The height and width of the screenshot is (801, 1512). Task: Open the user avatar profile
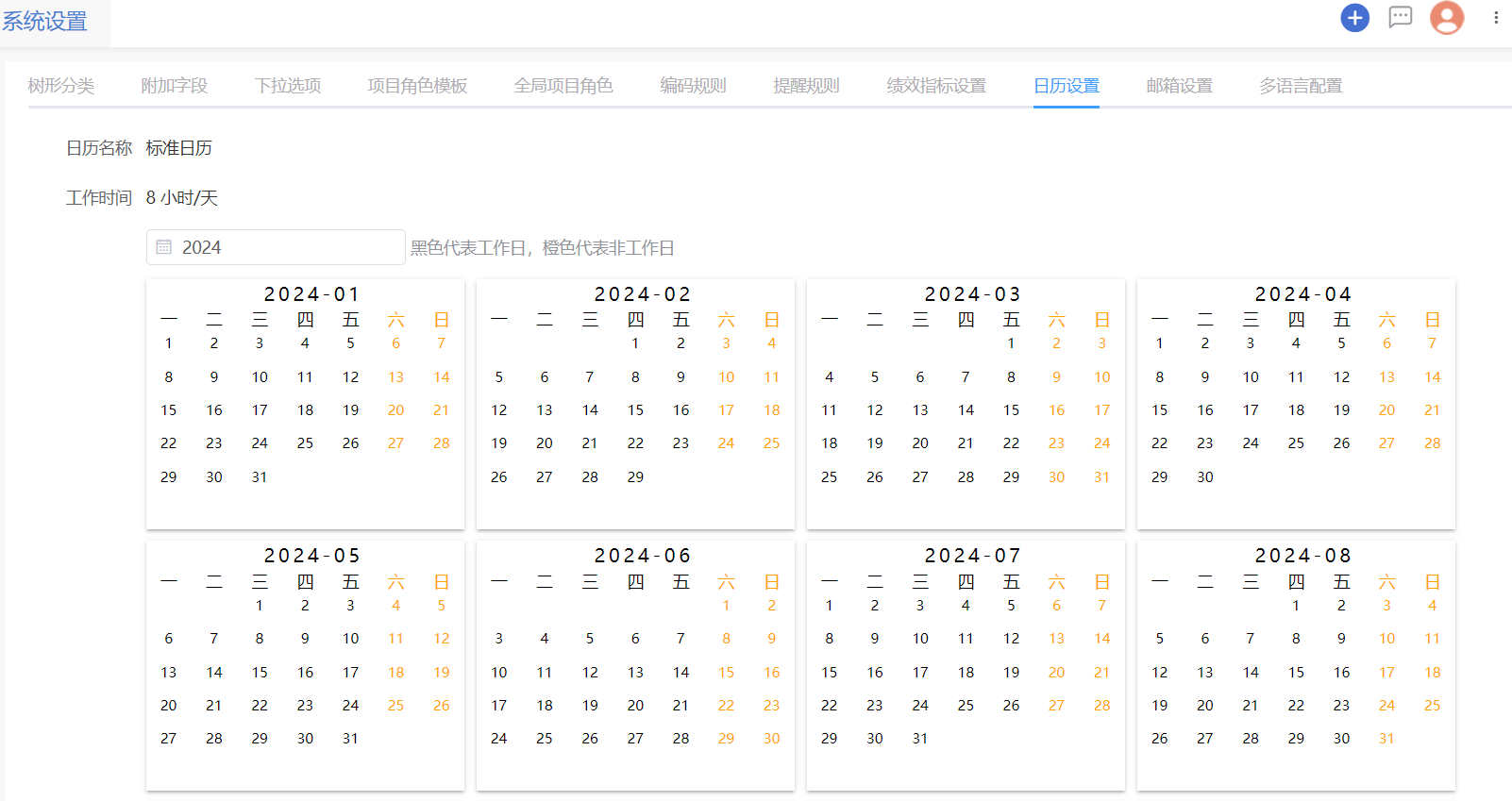tap(1446, 18)
